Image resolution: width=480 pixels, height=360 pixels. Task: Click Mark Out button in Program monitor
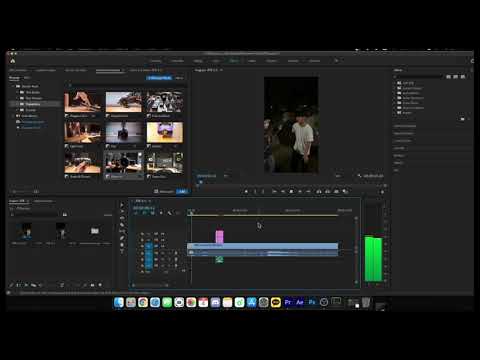tap(263, 192)
